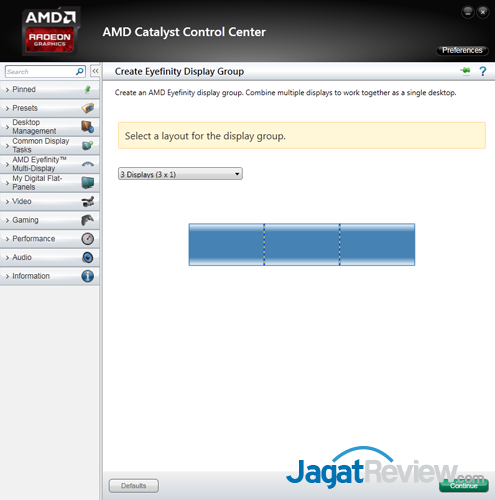
Task: Open the Preferences button
Action: [462, 50]
